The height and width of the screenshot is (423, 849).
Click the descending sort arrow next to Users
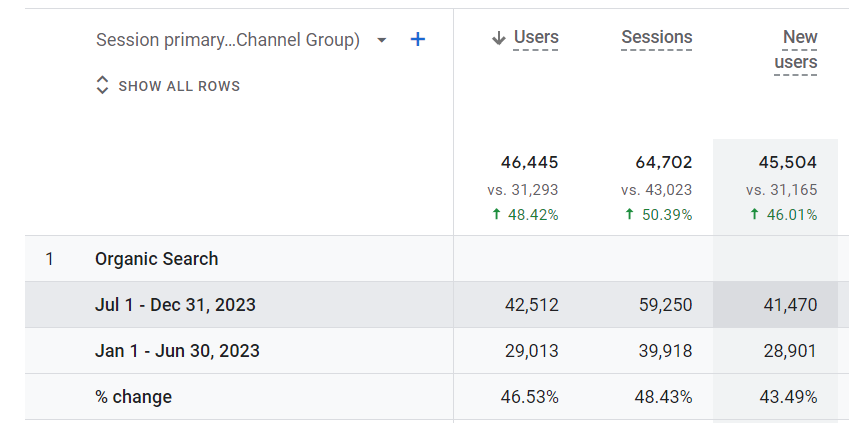point(498,39)
